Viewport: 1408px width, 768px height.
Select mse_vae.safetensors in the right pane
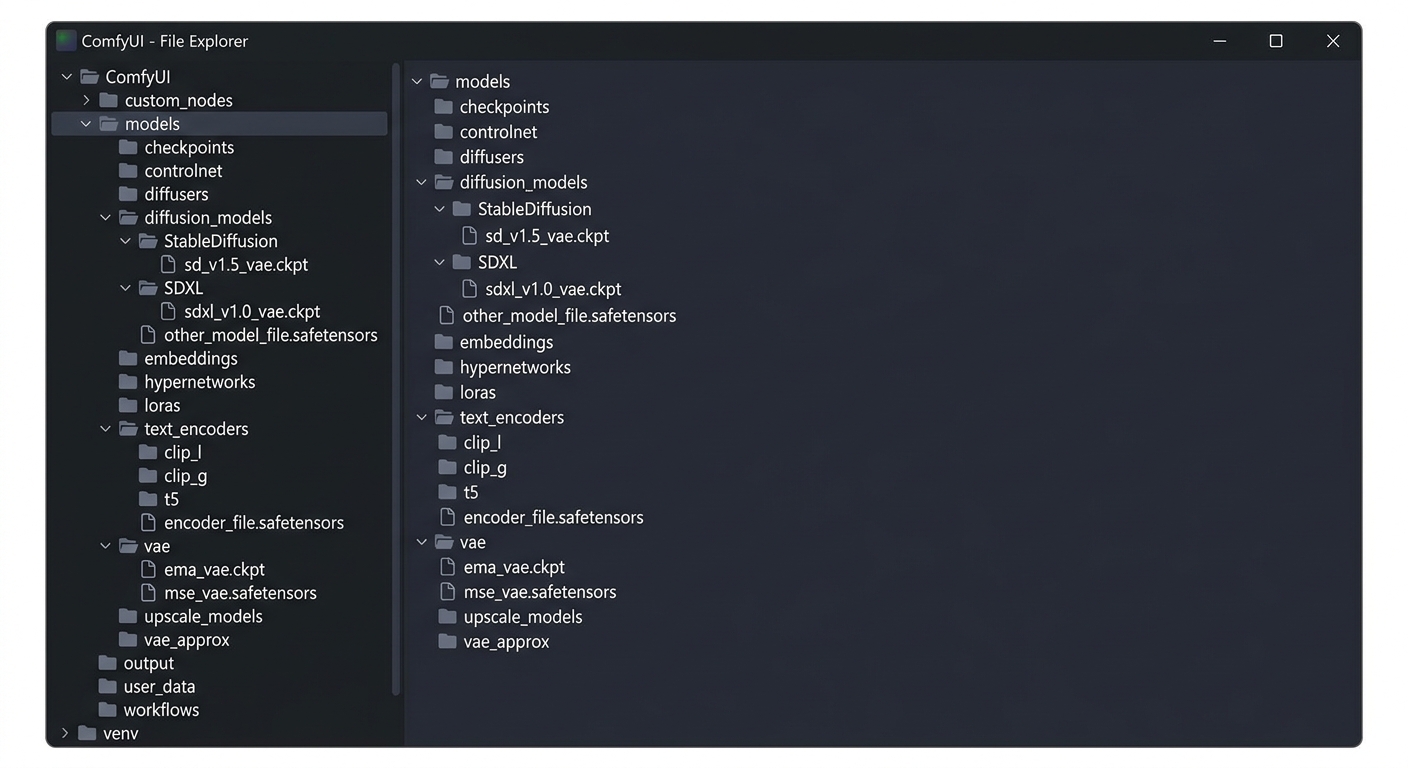tap(540, 592)
